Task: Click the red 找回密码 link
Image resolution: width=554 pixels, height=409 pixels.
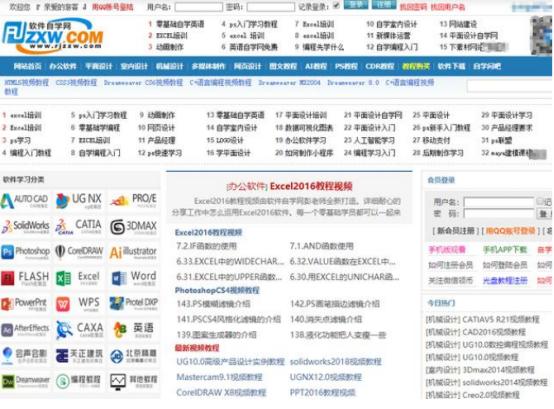Action: tap(413, 7)
